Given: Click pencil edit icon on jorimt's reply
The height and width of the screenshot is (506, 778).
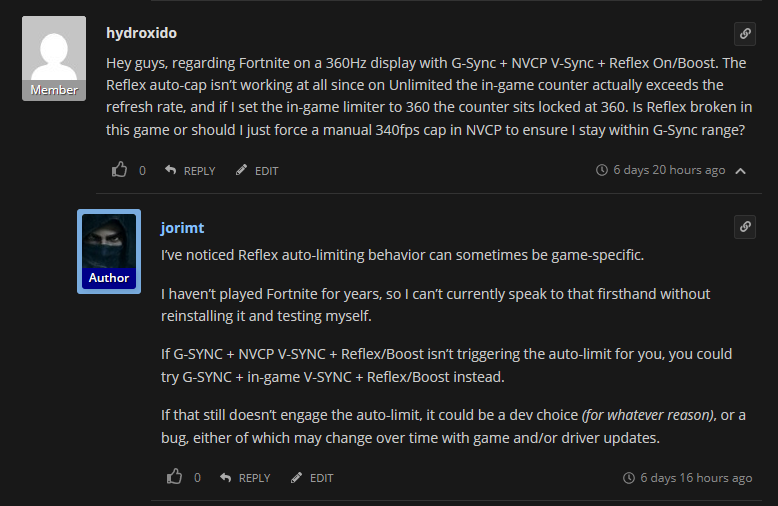Looking at the screenshot, I should point(297,478).
